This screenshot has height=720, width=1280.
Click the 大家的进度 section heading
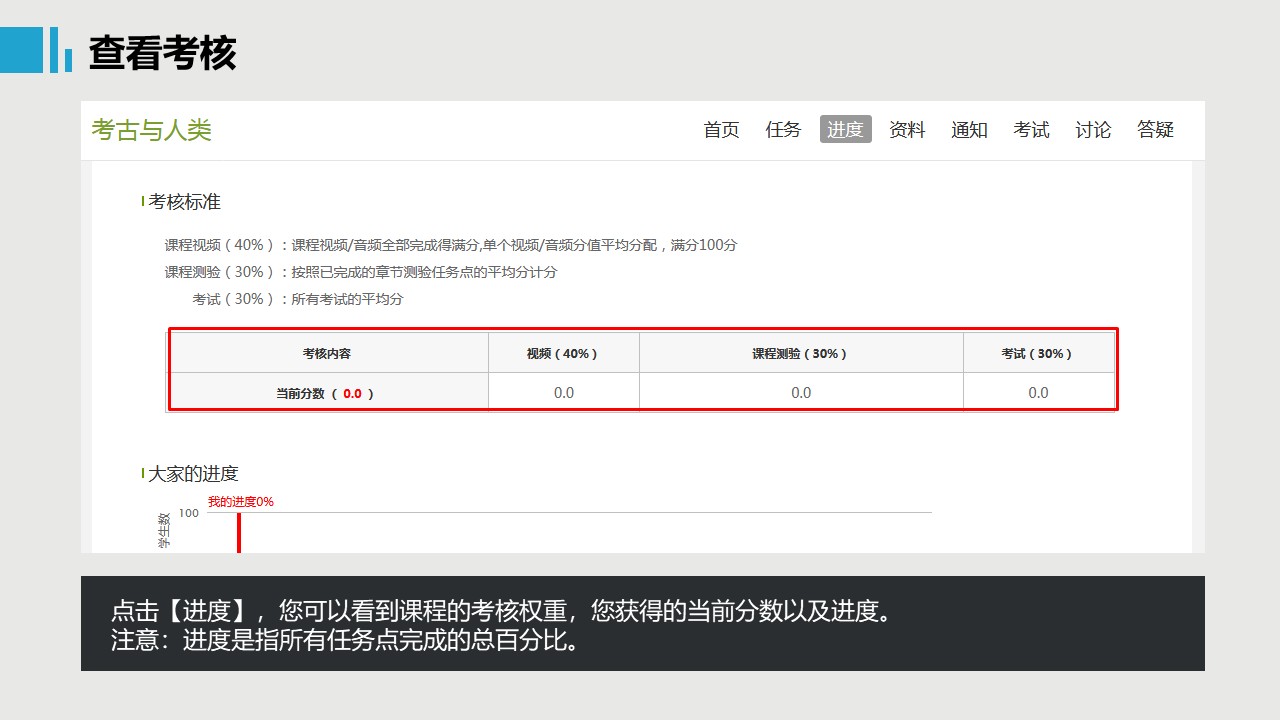tap(193, 474)
